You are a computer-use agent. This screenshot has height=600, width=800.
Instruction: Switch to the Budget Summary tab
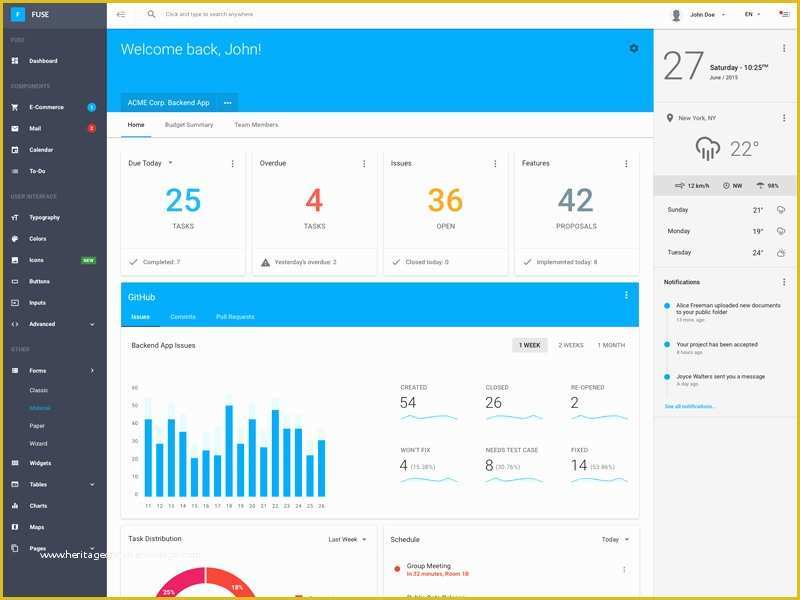click(x=189, y=124)
